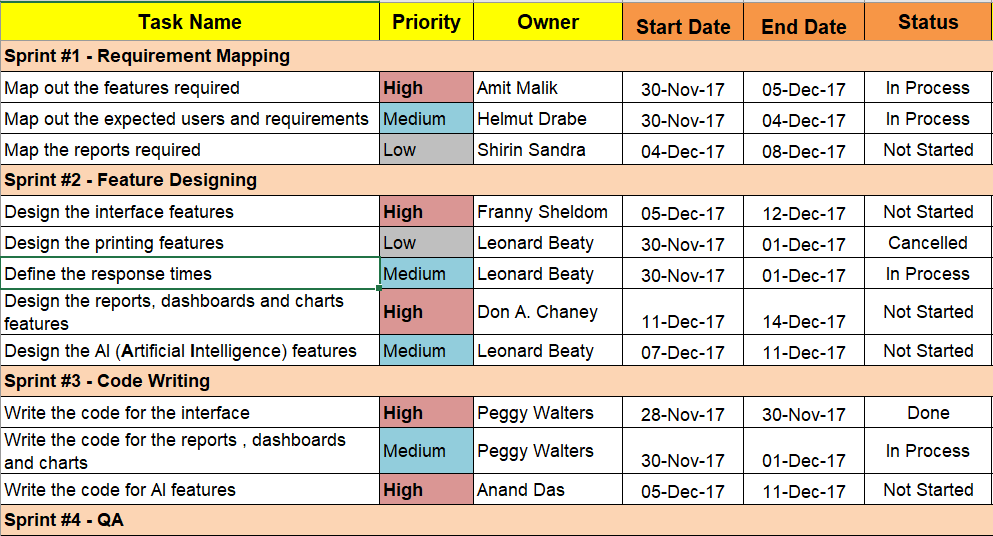This screenshot has height=536, width=993.
Task: Click the Sprint #2 Feature Designing row
Action: click(x=131, y=180)
